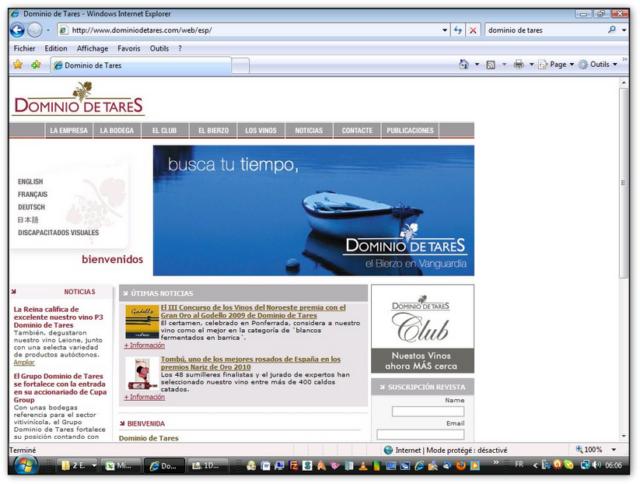Click the Email subscription input field
Screen dimensions: 640x484
[x=420, y=434]
